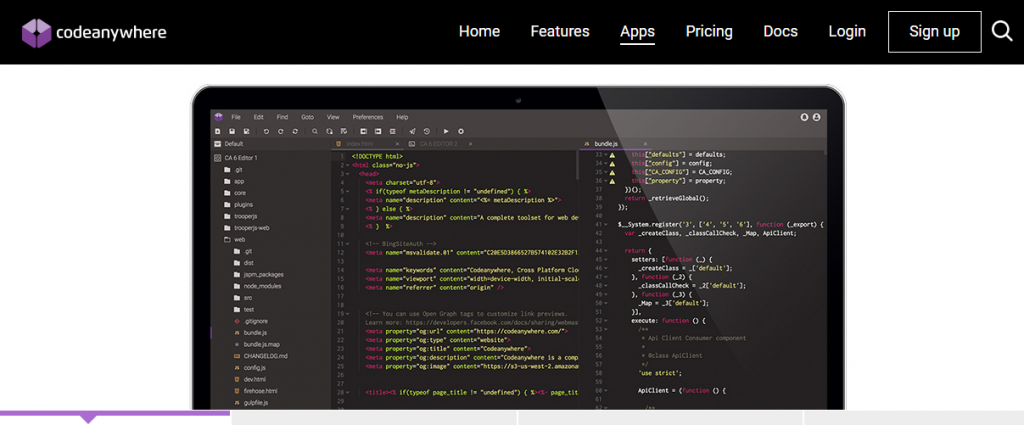Click the search icon in the editor toolbar

click(315, 131)
